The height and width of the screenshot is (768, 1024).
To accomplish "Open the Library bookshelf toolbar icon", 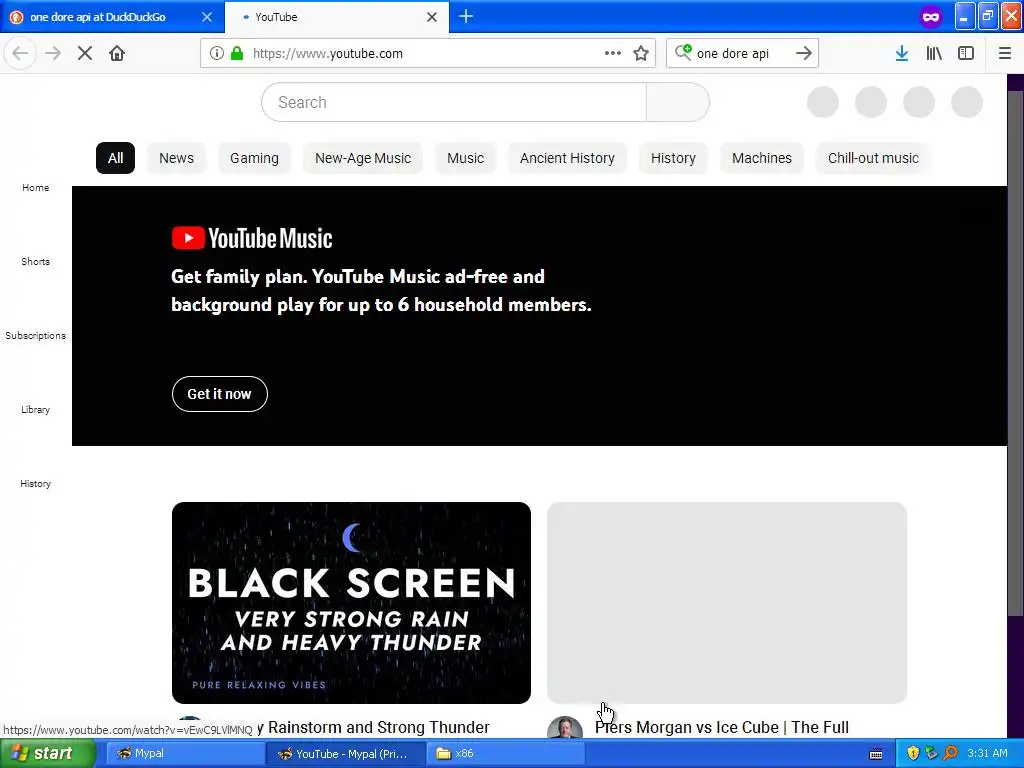I will 934,53.
